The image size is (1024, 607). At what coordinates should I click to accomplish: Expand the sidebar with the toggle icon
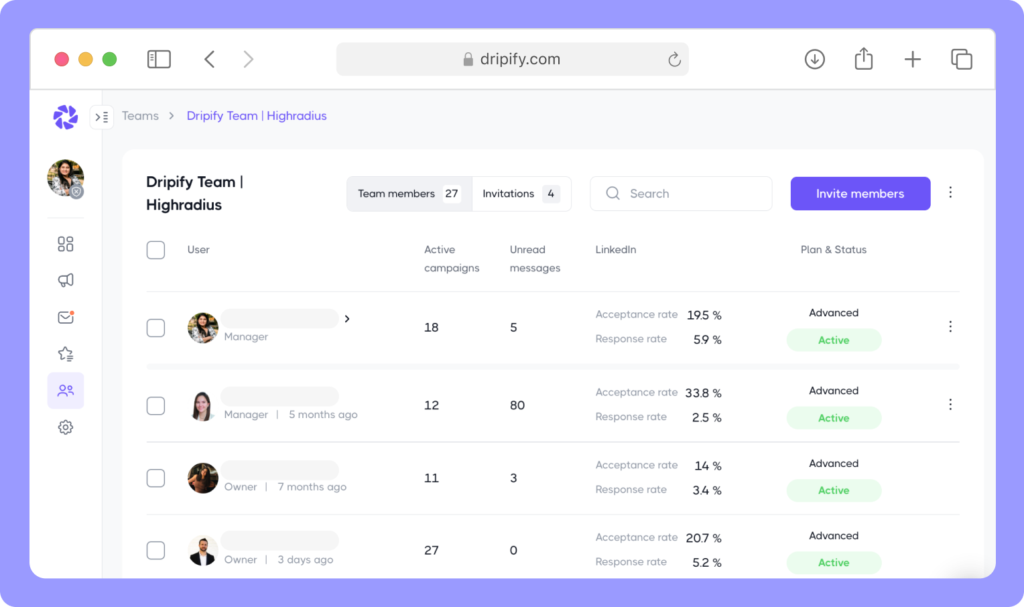point(102,117)
